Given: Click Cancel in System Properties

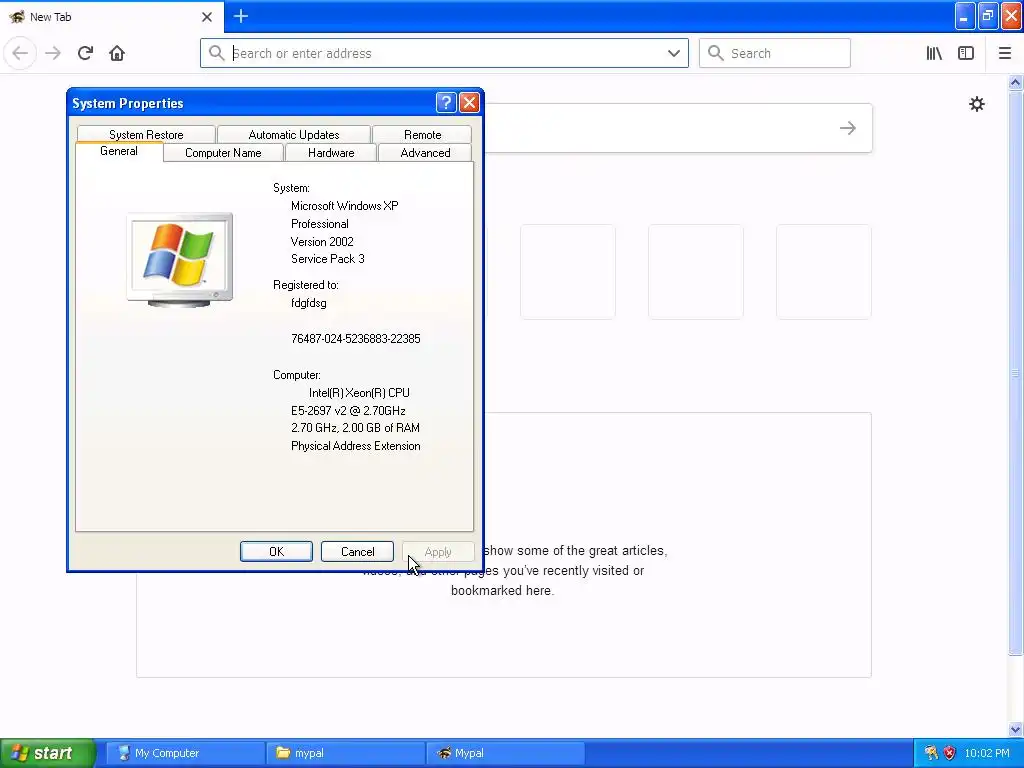Looking at the screenshot, I should click(357, 552).
